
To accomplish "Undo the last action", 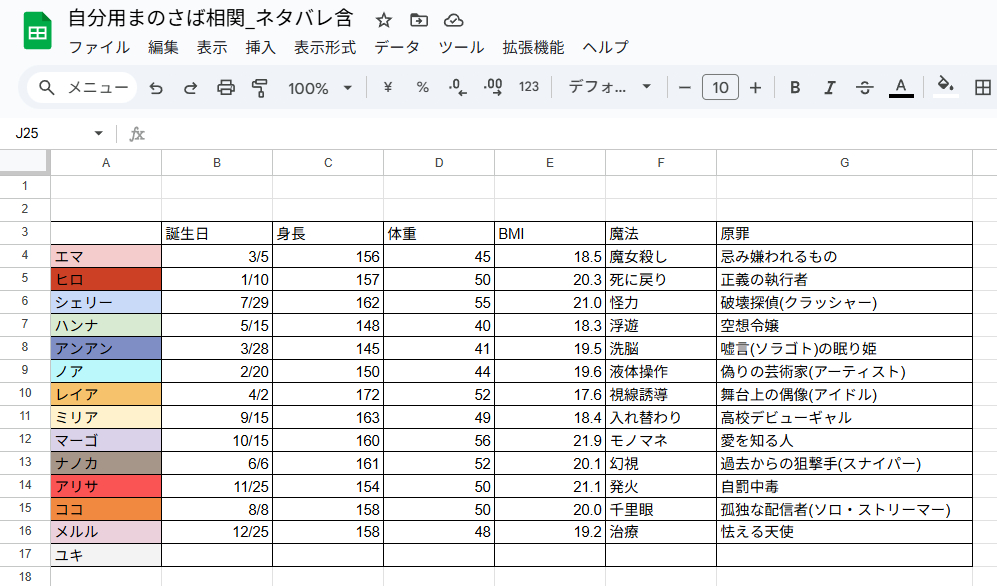I will pyautogui.click(x=156, y=88).
